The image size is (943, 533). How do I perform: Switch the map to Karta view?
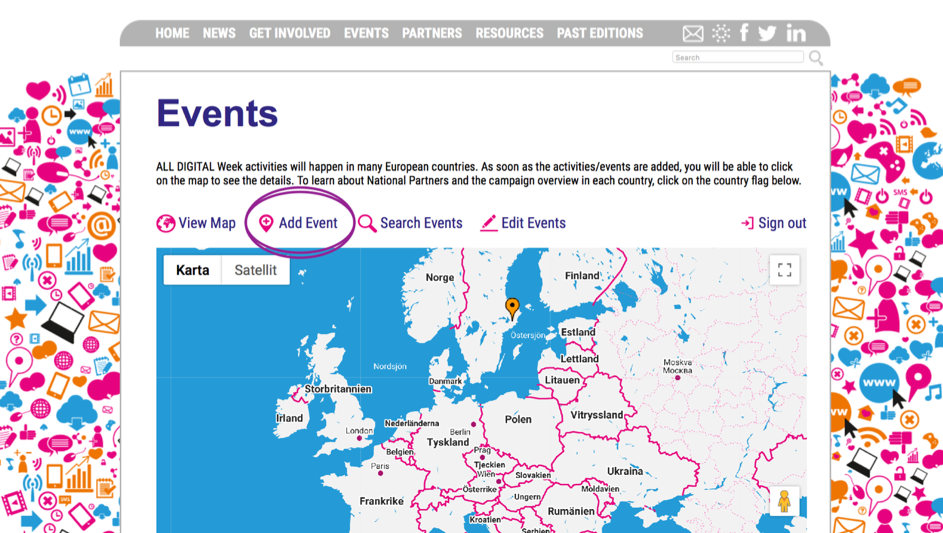click(x=192, y=270)
